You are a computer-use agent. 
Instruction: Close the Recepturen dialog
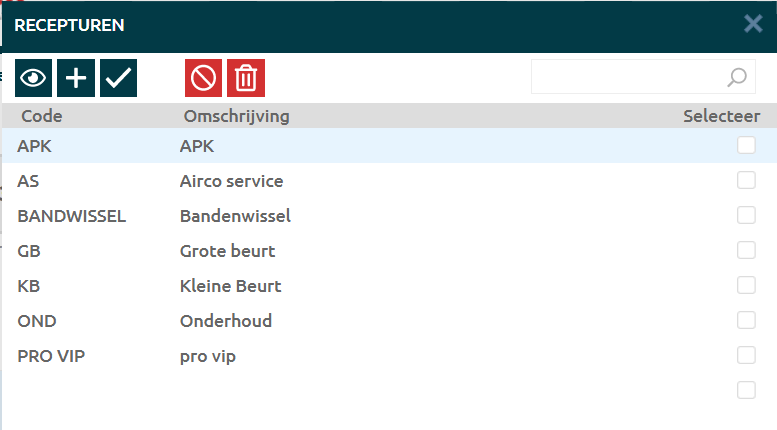pos(753,24)
